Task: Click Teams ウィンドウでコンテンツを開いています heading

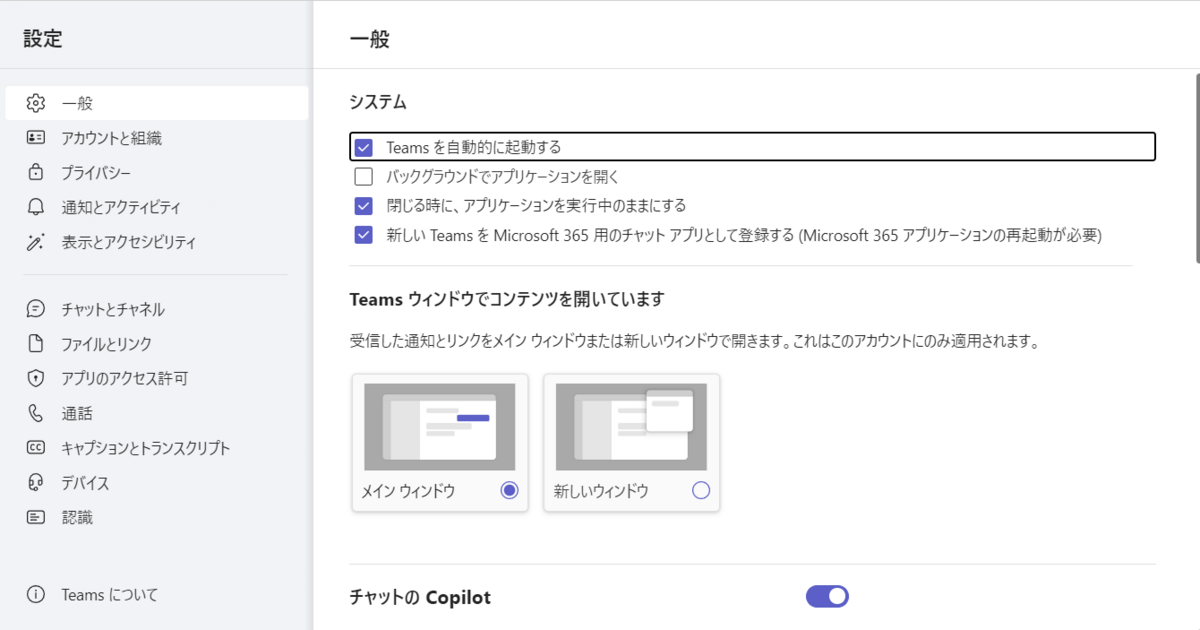Action: 507,298
